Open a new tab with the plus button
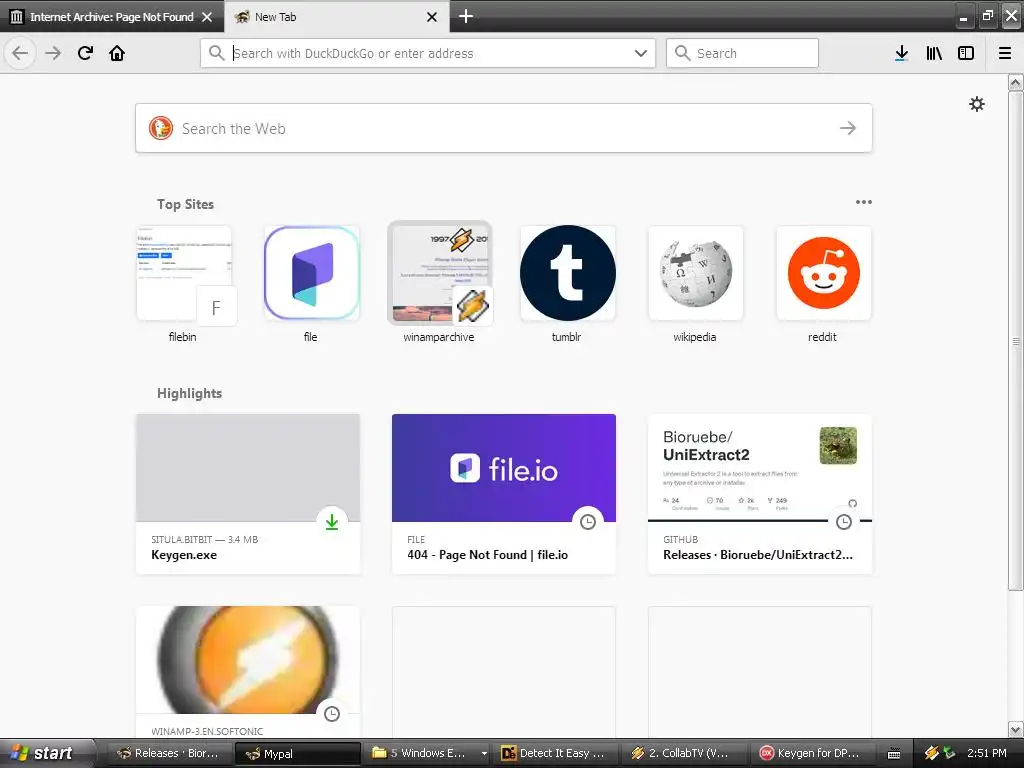Viewport: 1024px width, 768px height. [466, 16]
